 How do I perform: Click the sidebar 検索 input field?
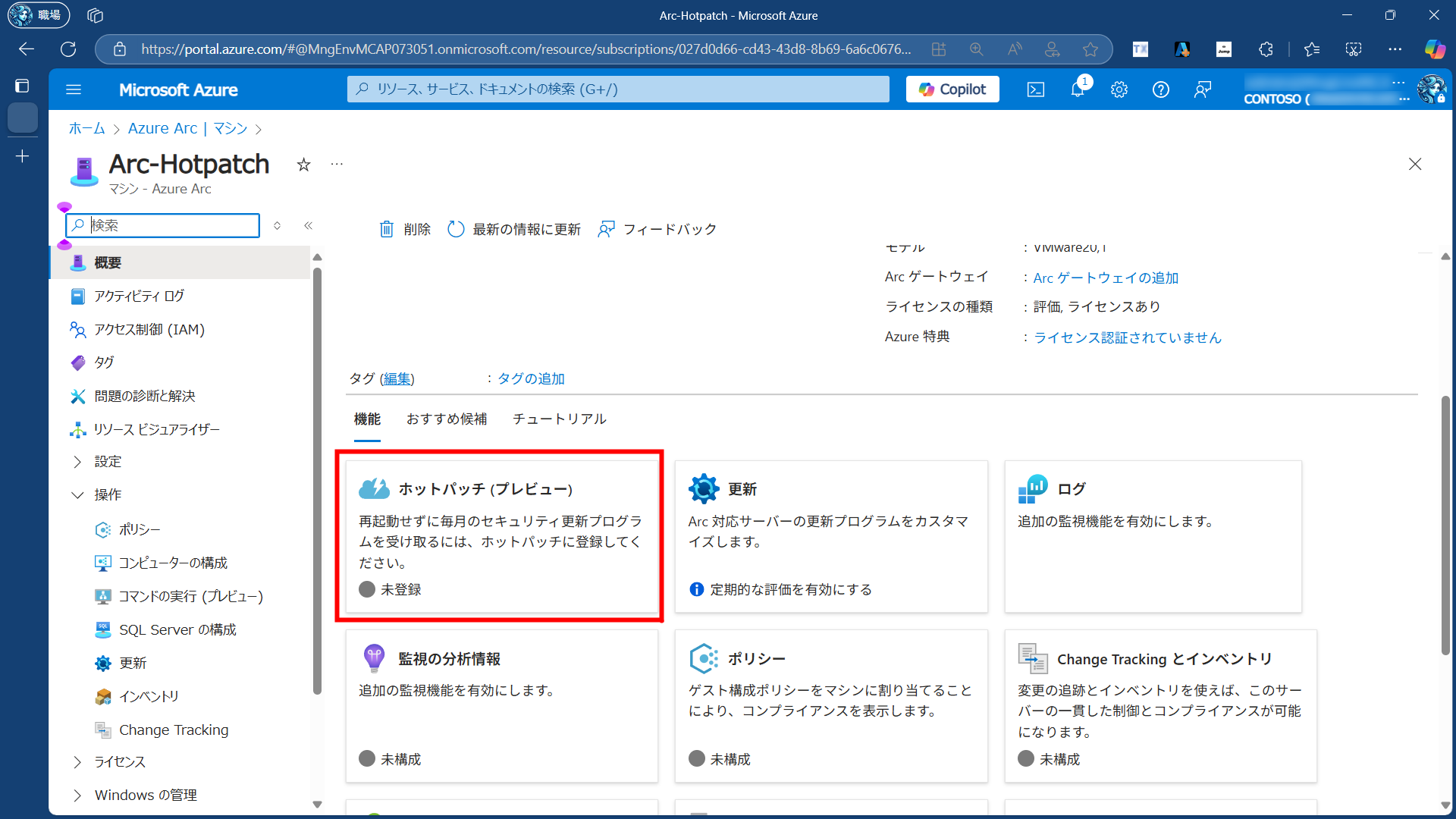pyautogui.click(x=173, y=225)
